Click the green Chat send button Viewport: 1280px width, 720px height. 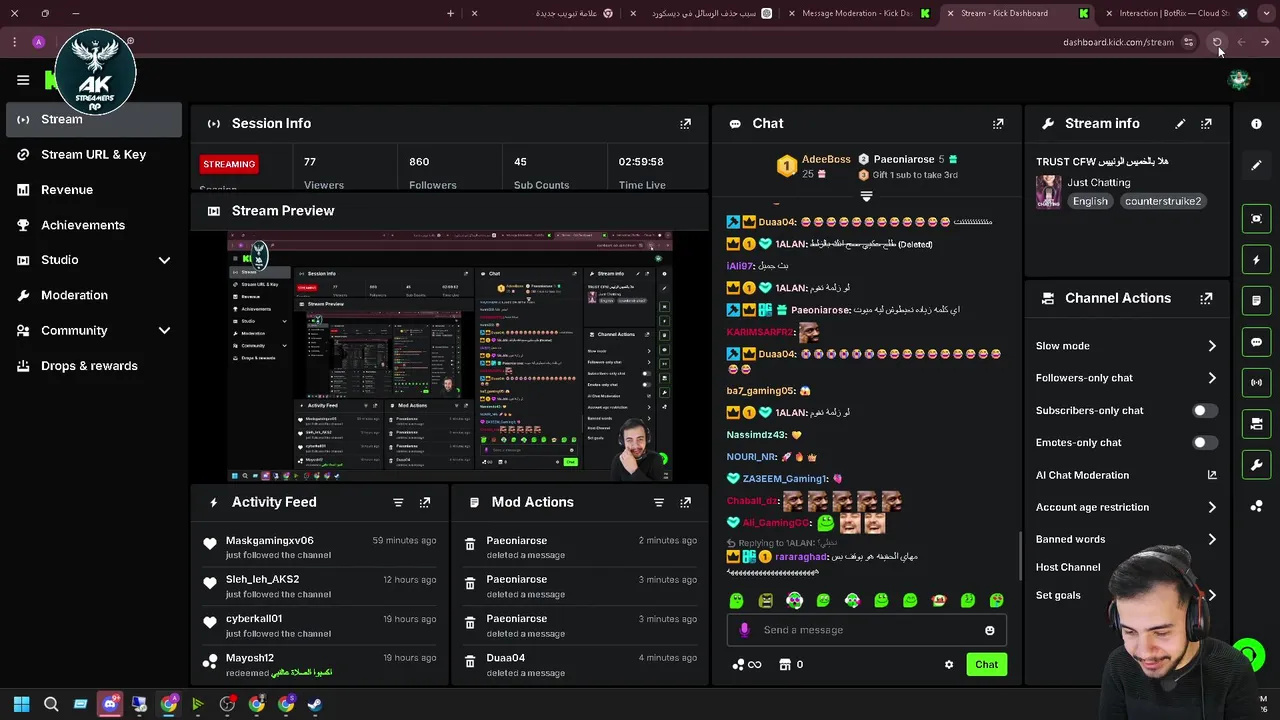click(986, 664)
